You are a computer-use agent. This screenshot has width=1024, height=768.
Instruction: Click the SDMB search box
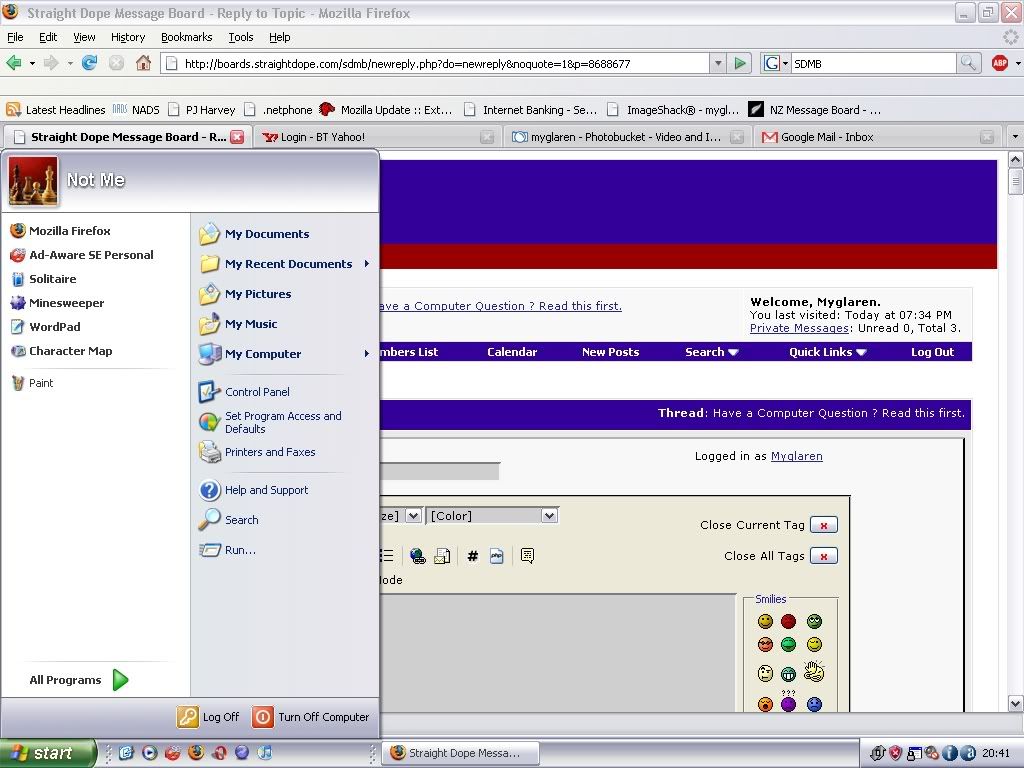[873, 63]
